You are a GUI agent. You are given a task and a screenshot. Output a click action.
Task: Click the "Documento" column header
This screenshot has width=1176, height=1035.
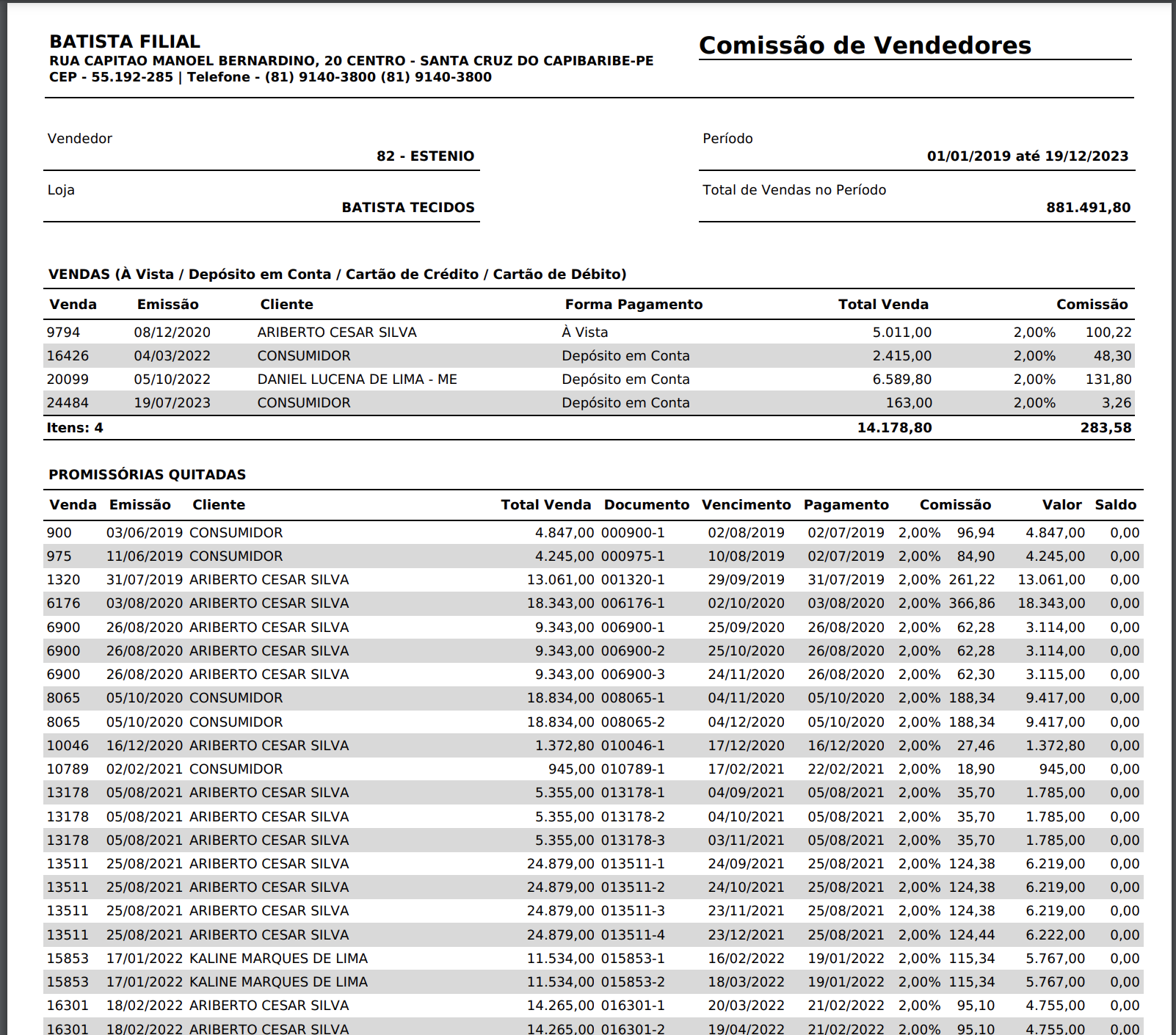point(646,505)
